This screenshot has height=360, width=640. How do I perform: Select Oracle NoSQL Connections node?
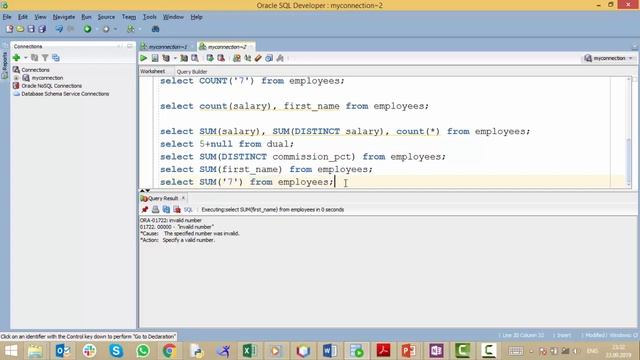coord(51,86)
